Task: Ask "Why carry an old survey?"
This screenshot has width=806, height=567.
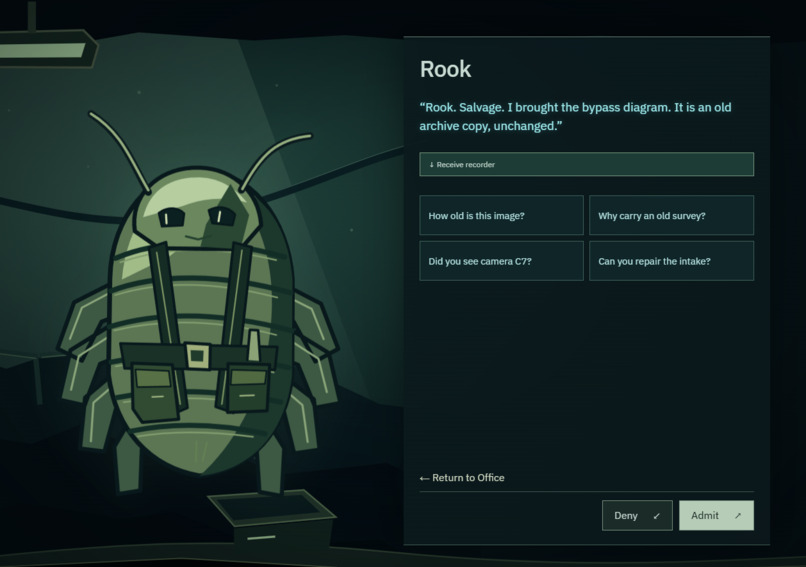Action: pyautogui.click(x=671, y=215)
